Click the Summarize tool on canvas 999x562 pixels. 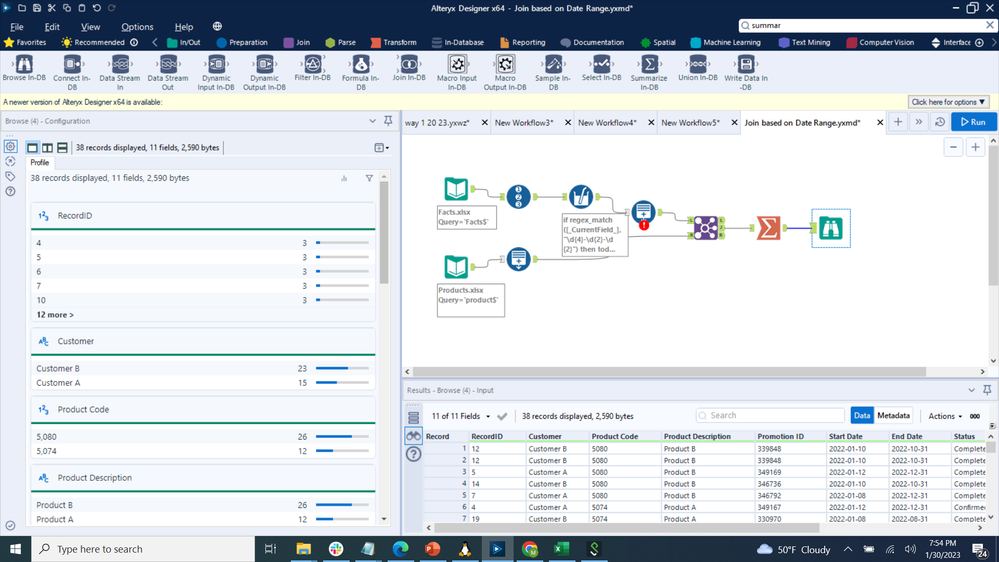tap(768, 227)
